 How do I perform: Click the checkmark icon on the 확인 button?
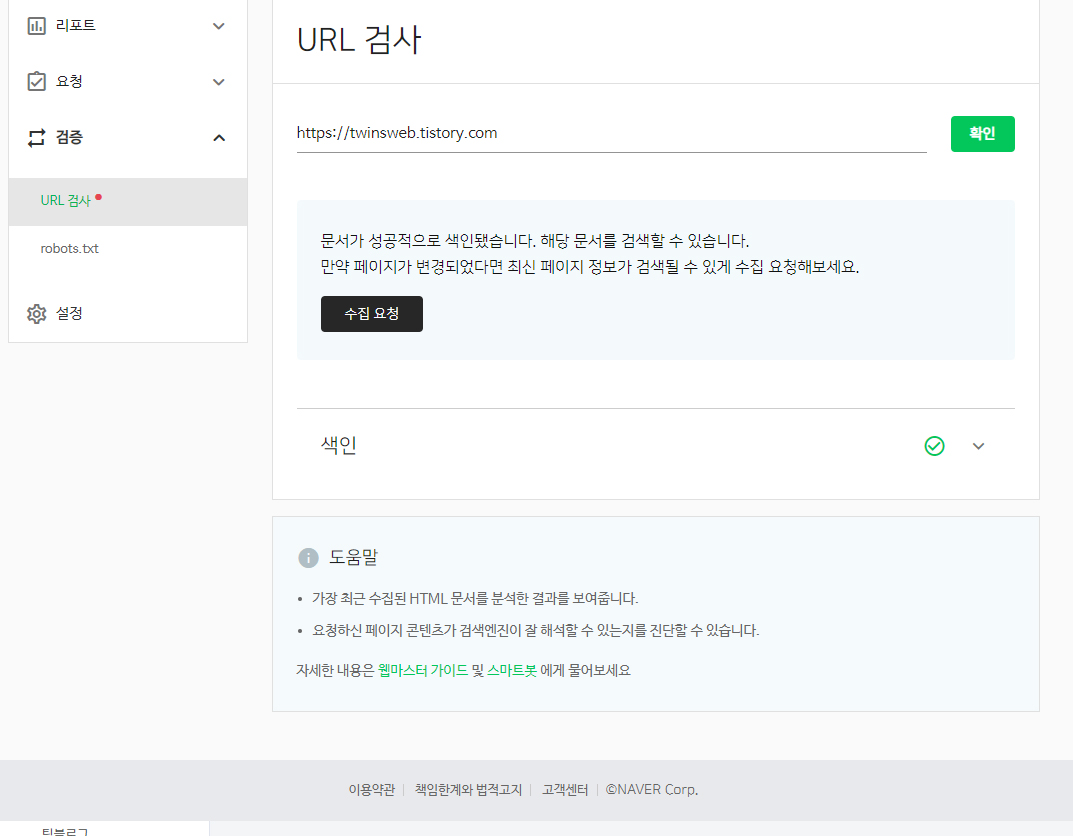click(982, 133)
